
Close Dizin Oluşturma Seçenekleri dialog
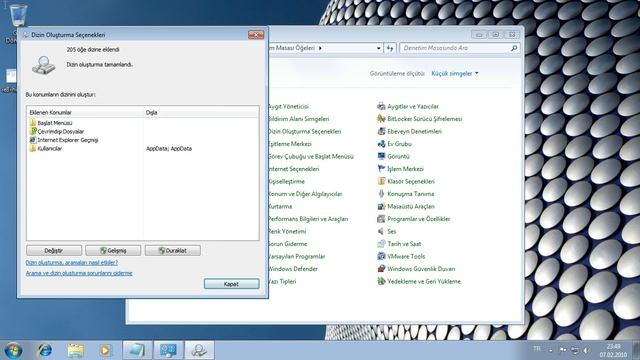[256, 35]
